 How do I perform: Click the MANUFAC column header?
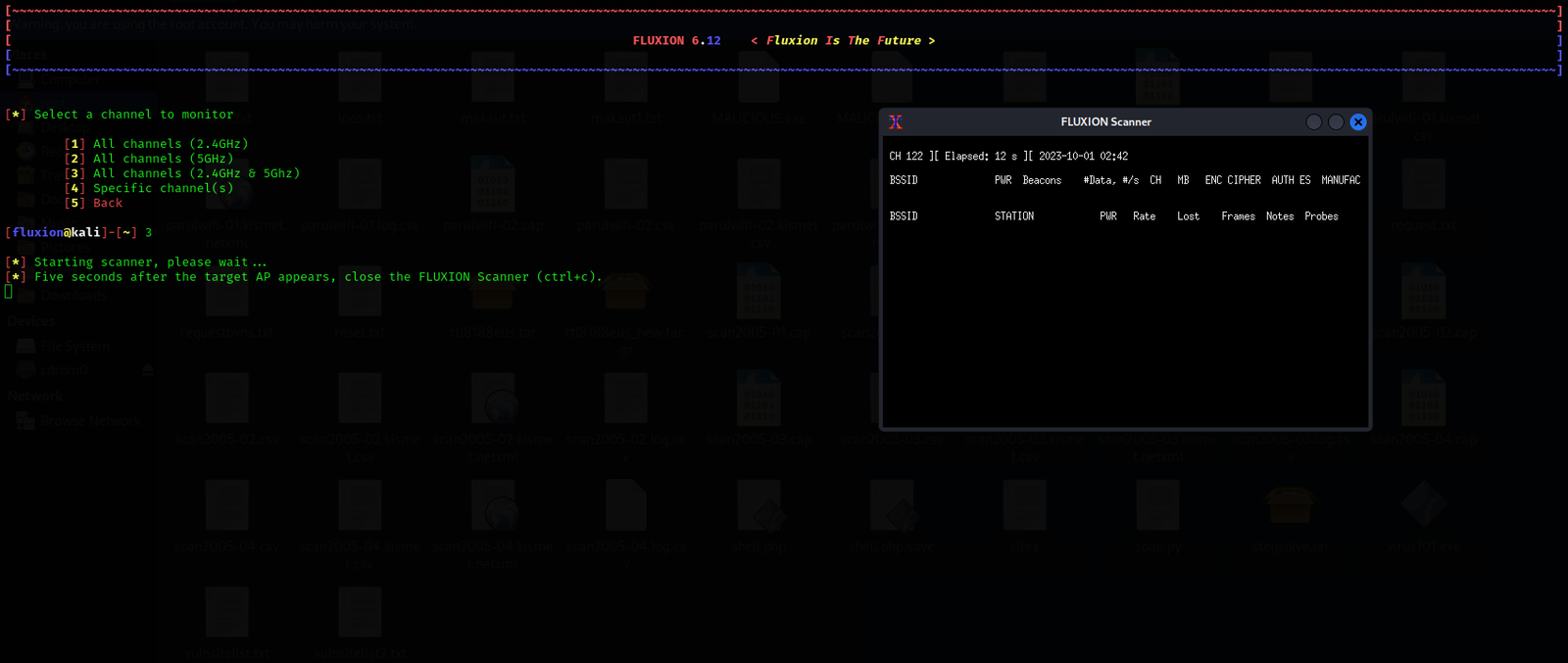pos(1341,181)
